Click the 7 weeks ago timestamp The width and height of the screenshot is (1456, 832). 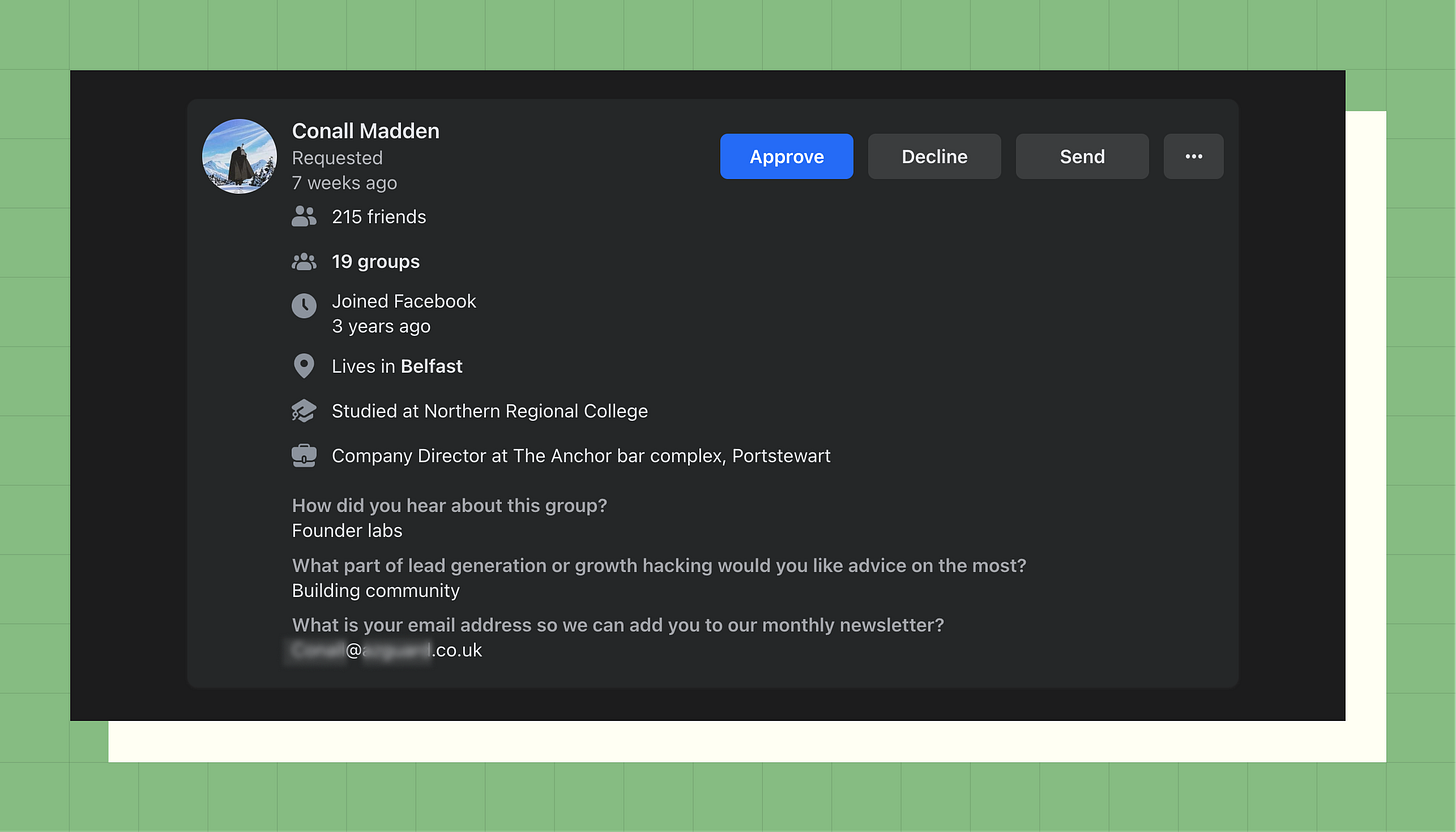tap(344, 183)
